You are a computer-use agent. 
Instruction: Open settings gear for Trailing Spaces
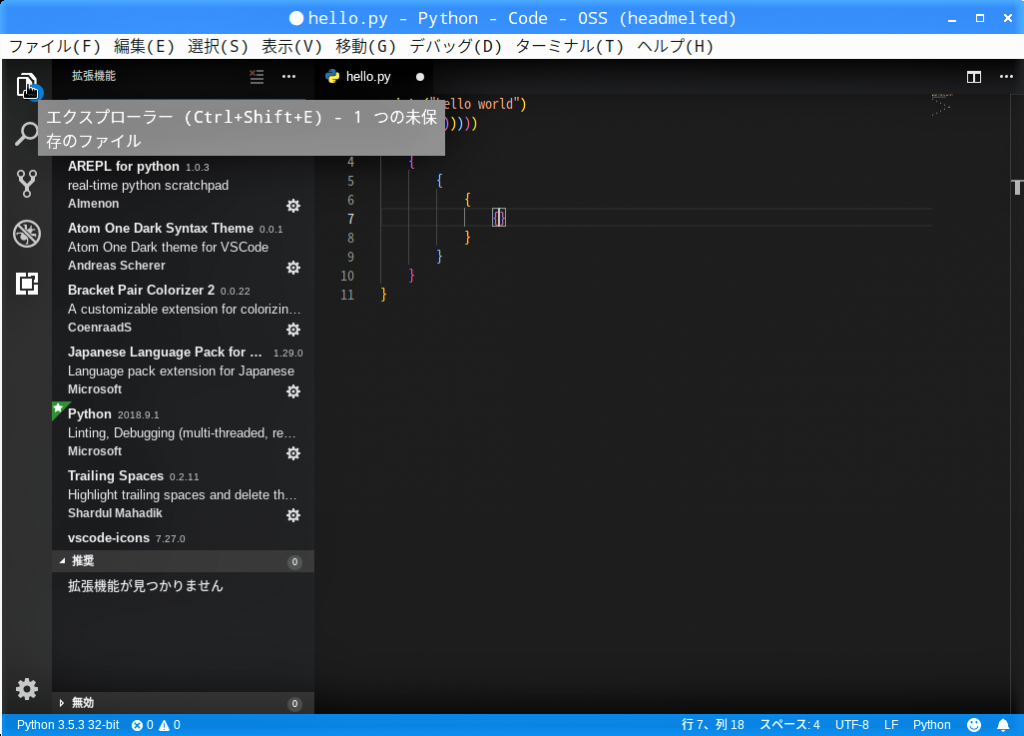293,515
